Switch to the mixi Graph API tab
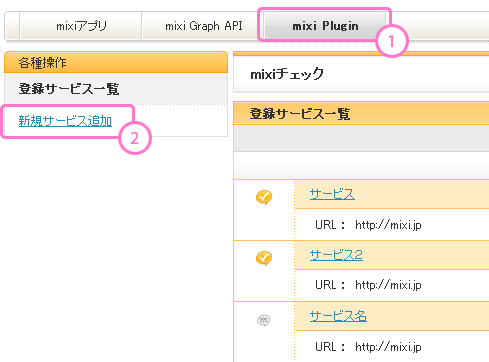489x362 pixels. [x=204, y=26]
